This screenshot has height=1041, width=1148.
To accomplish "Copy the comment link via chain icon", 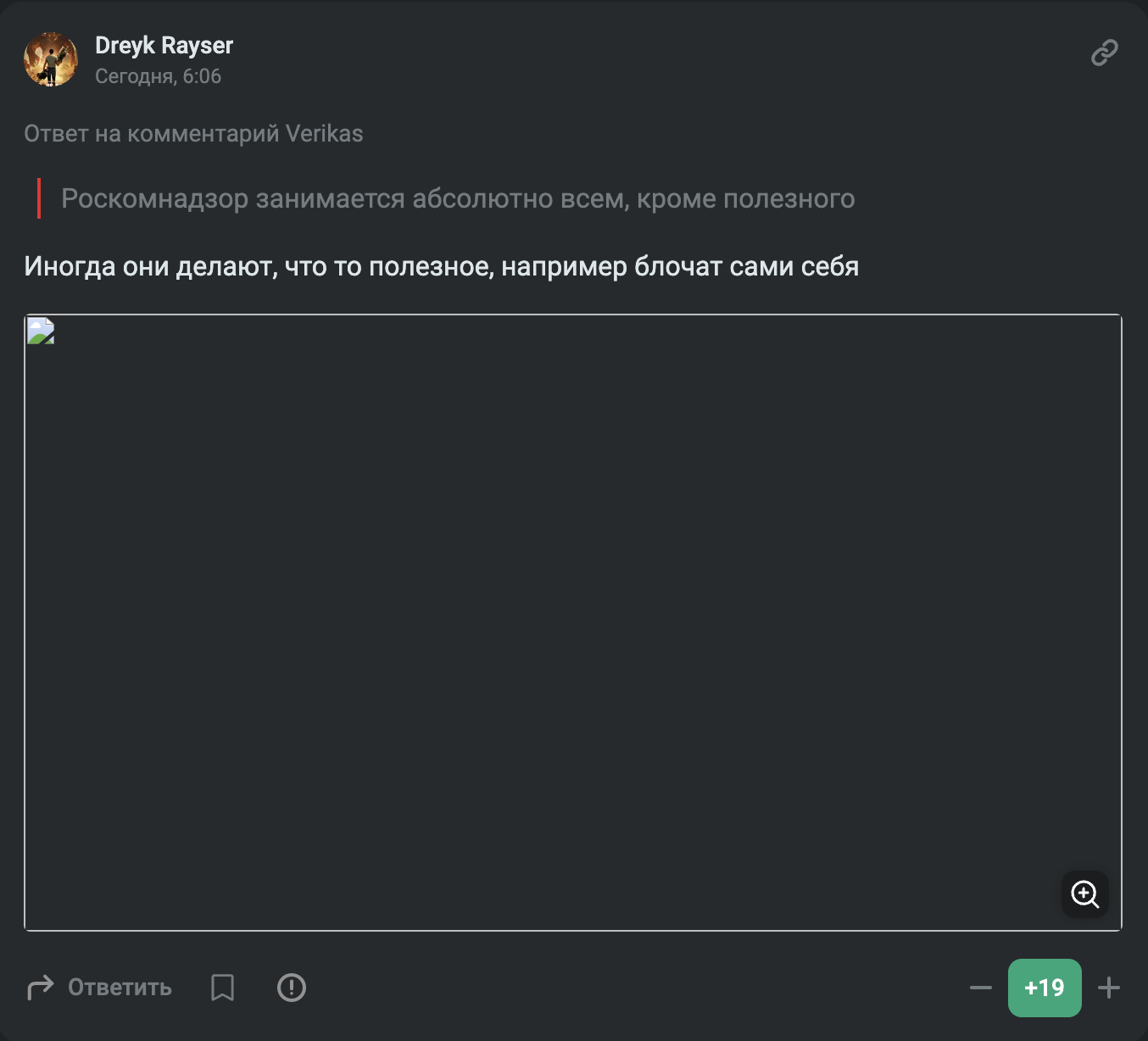I will point(1104,53).
